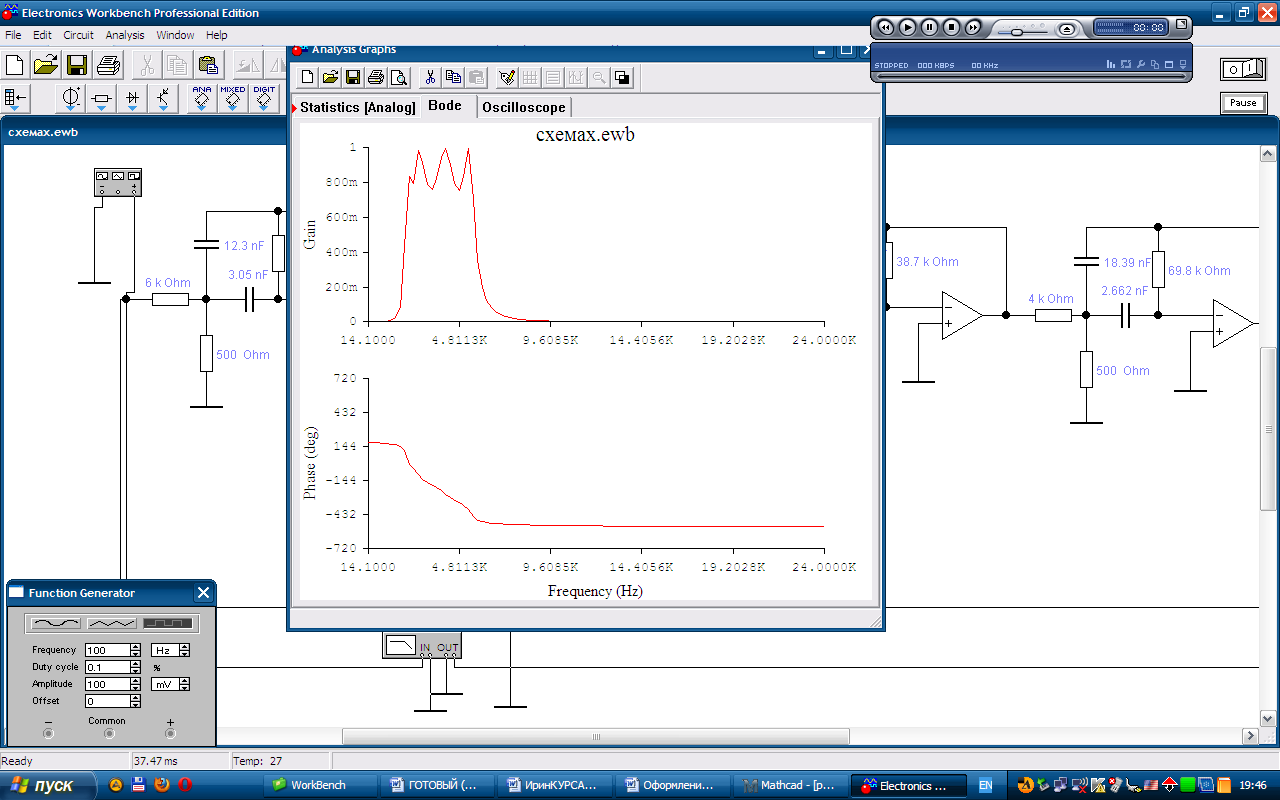Viewport: 1280px width, 800px height.
Task: Open Print Preview in Analysis Graphs toolbar
Action: 398,77
